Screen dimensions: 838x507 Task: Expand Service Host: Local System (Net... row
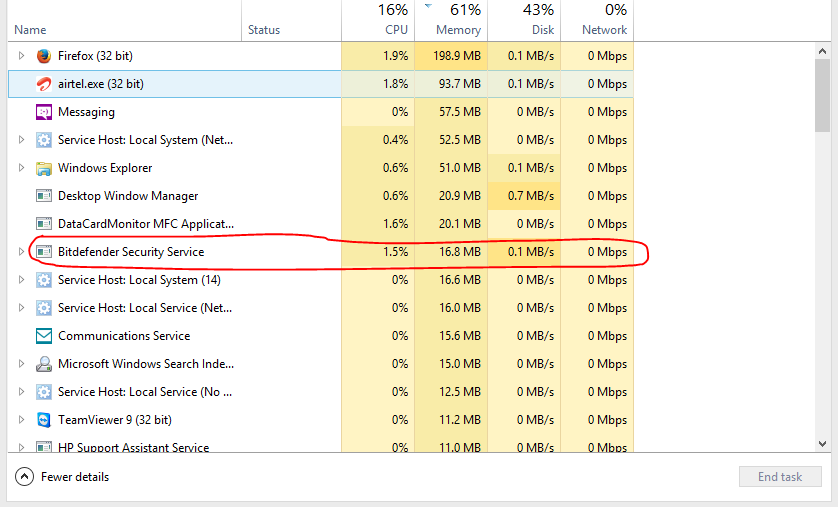[x=21, y=139]
